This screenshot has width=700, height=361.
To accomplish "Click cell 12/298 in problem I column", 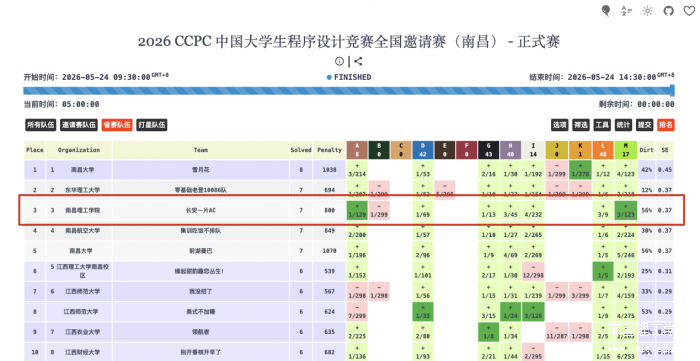I will tap(533, 271).
